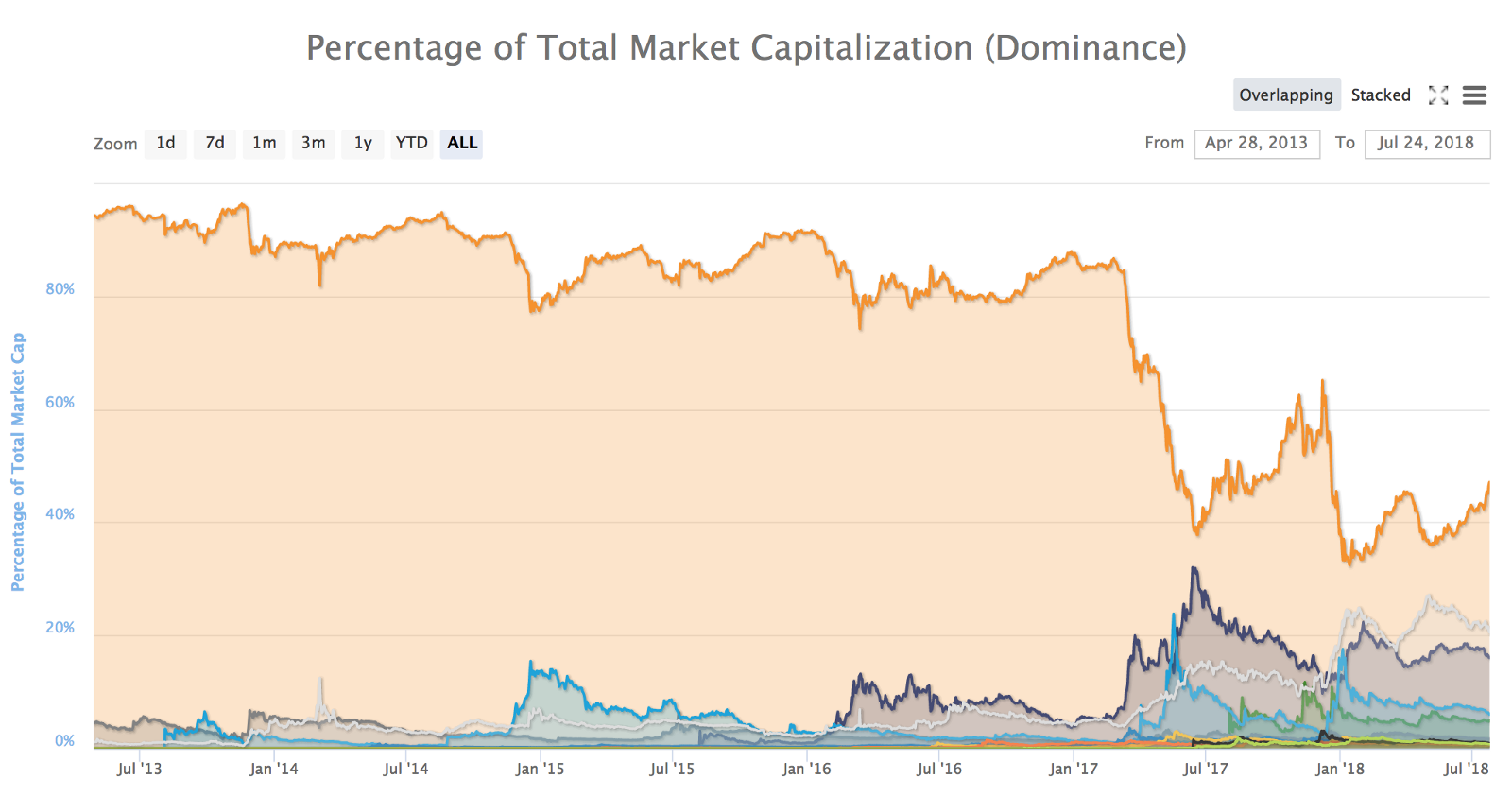Zoom chart to YTD
The height and width of the screenshot is (797, 1512).
tap(412, 144)
